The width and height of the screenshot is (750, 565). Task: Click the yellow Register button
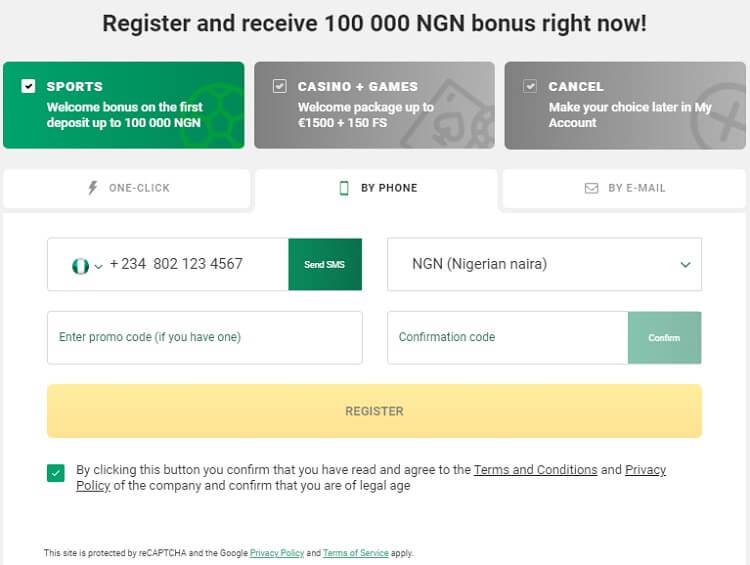pyautogui.click(x=375, y=411)
